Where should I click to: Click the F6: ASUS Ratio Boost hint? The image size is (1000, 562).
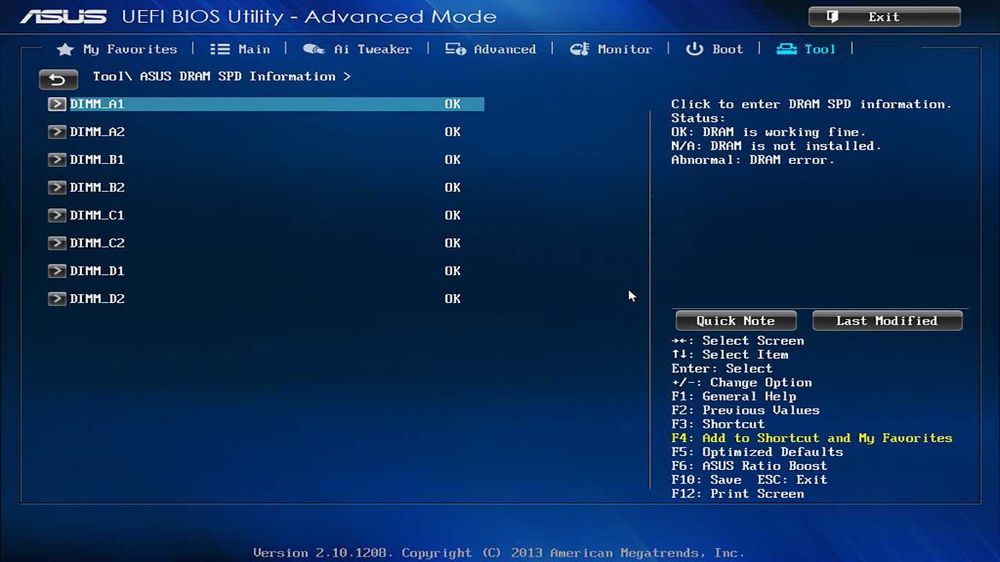click(x=749, y=466)
